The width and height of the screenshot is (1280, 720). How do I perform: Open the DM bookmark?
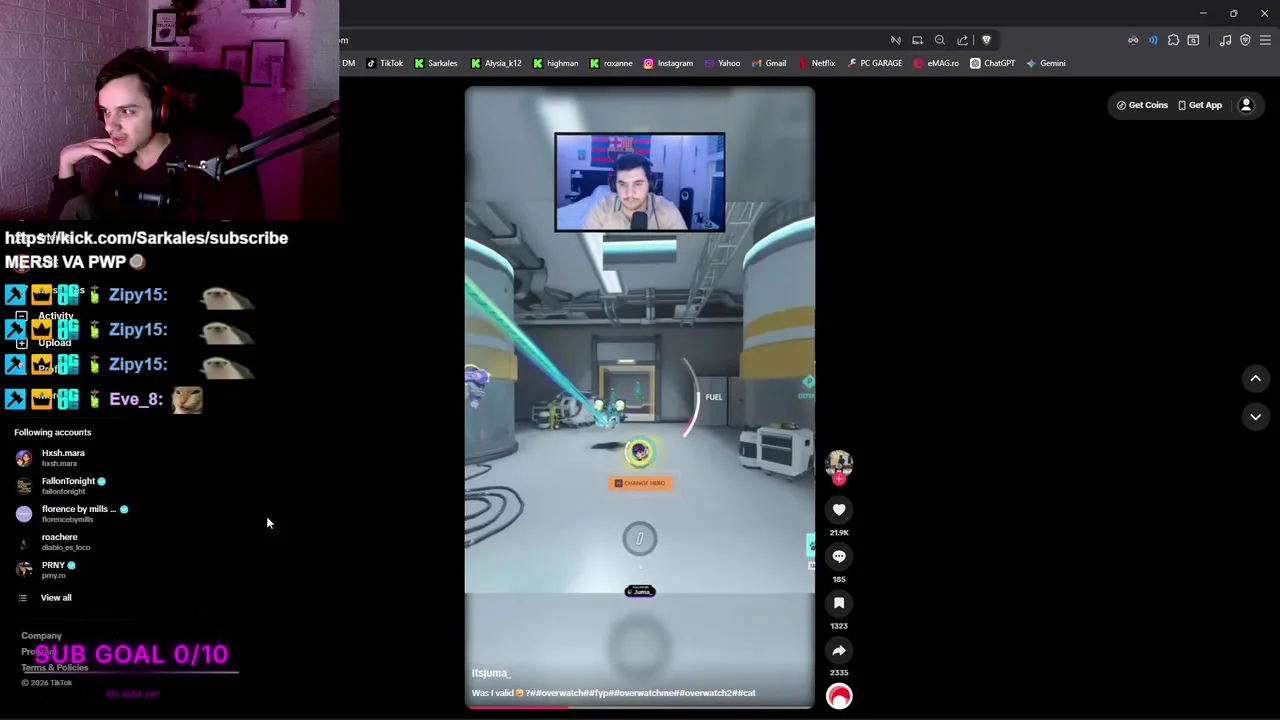point(348,63)
